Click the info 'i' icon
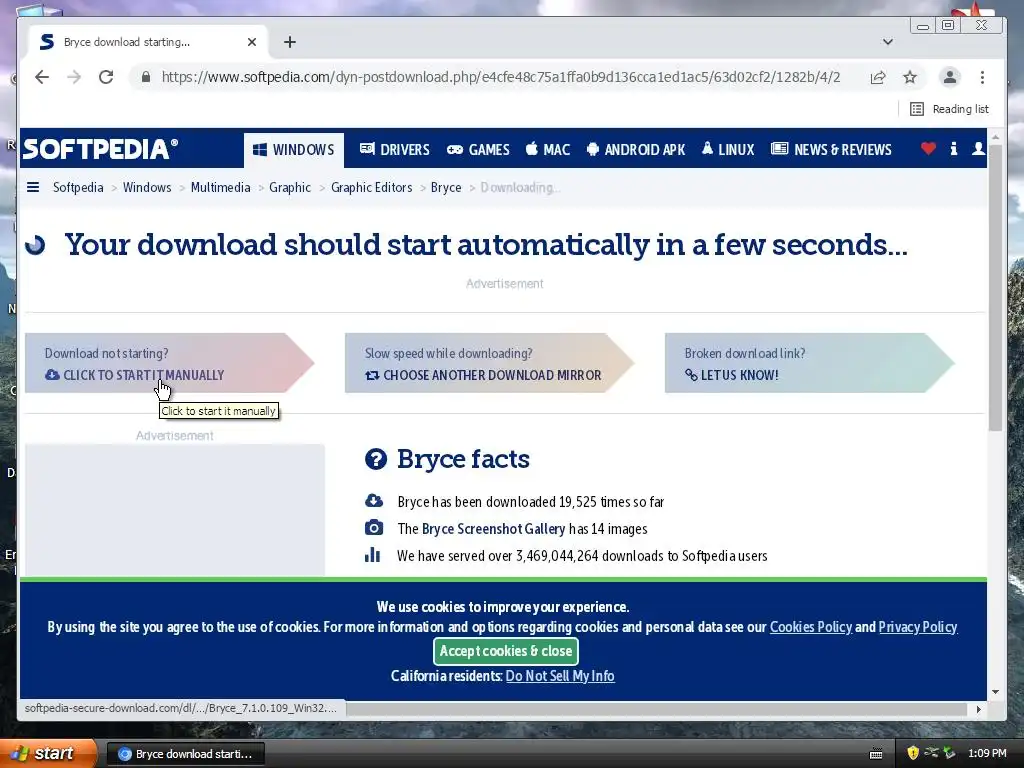The height and width of the screenshot is (768, 1024). coord(953,149)
